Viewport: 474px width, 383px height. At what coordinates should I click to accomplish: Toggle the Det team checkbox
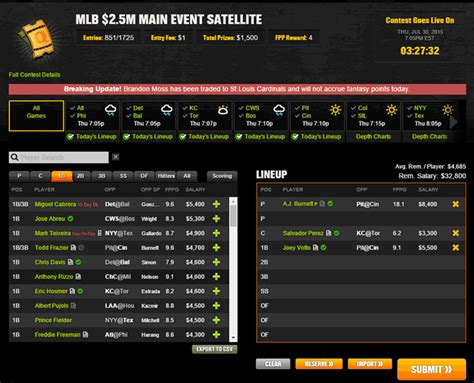[x=129, y=108]
